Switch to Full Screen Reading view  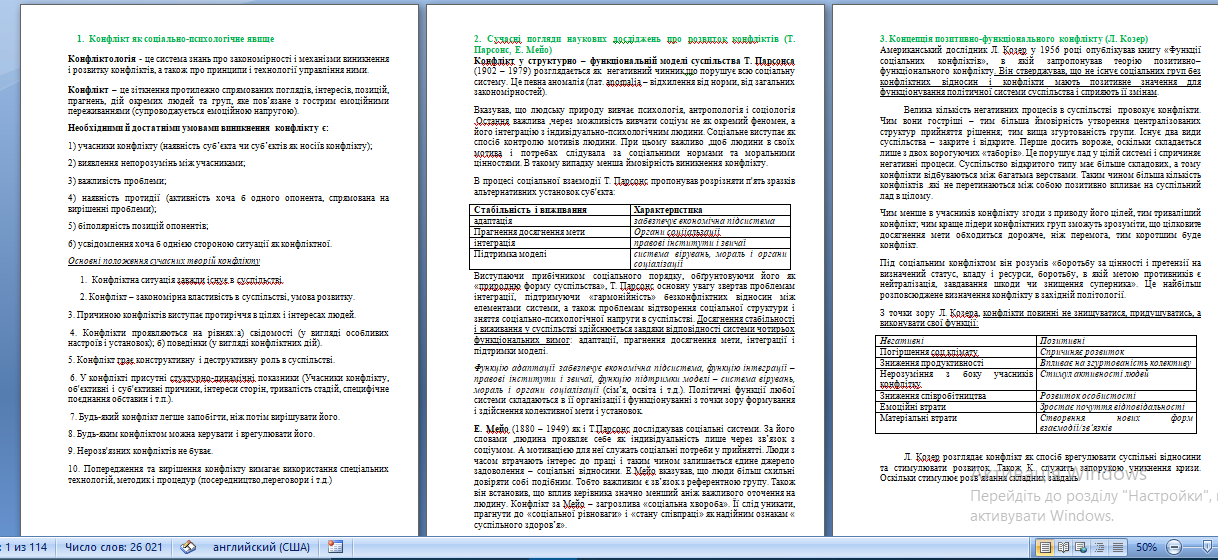click(x=1063, y=547)
